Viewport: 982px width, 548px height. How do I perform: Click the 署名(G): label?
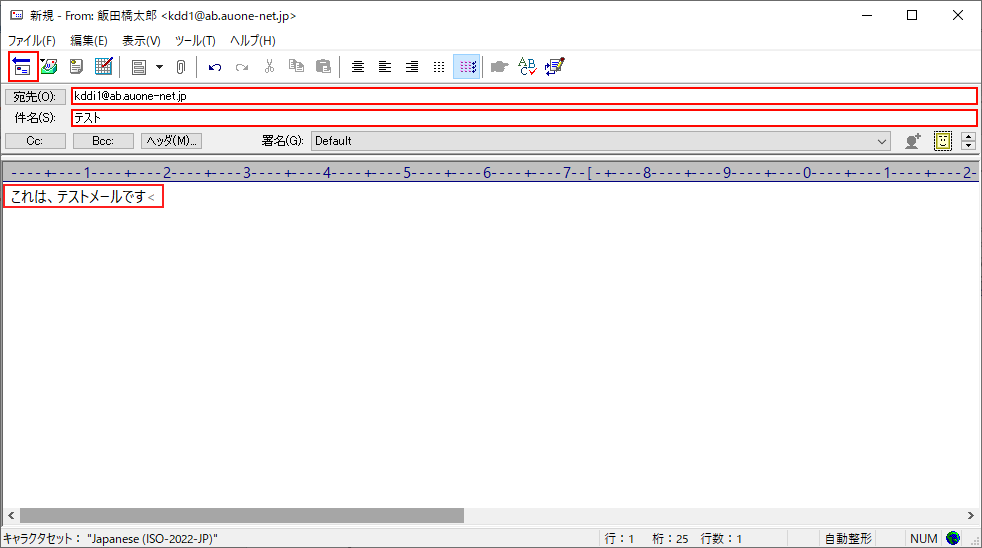tap(282, 141)
